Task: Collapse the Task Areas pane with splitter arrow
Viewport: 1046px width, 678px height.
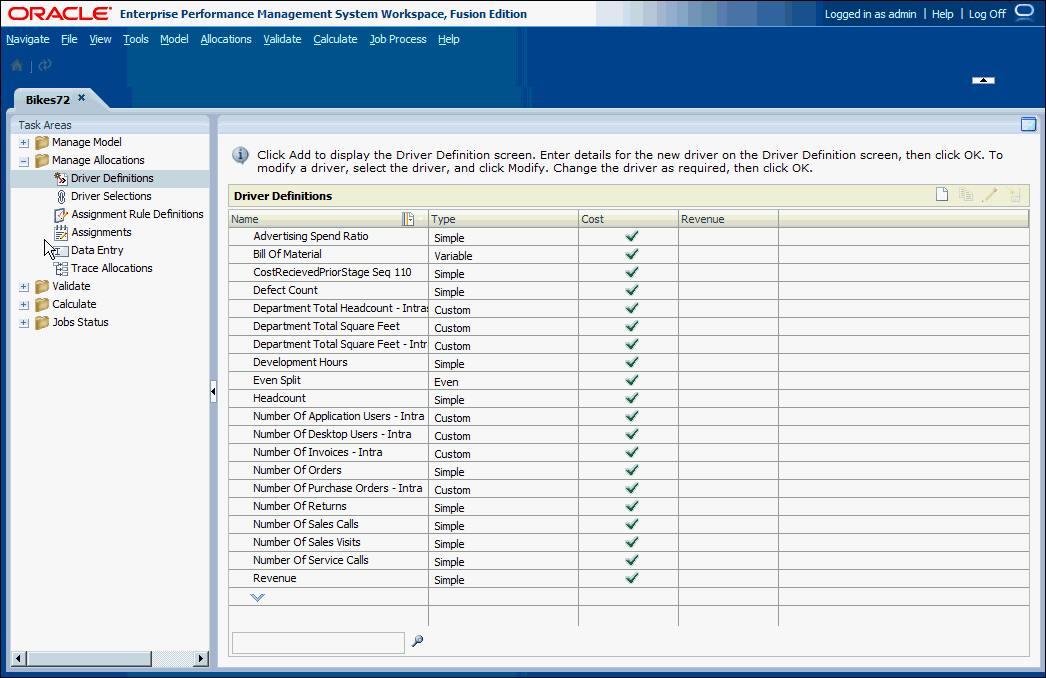Action: (x=213, y=393)
